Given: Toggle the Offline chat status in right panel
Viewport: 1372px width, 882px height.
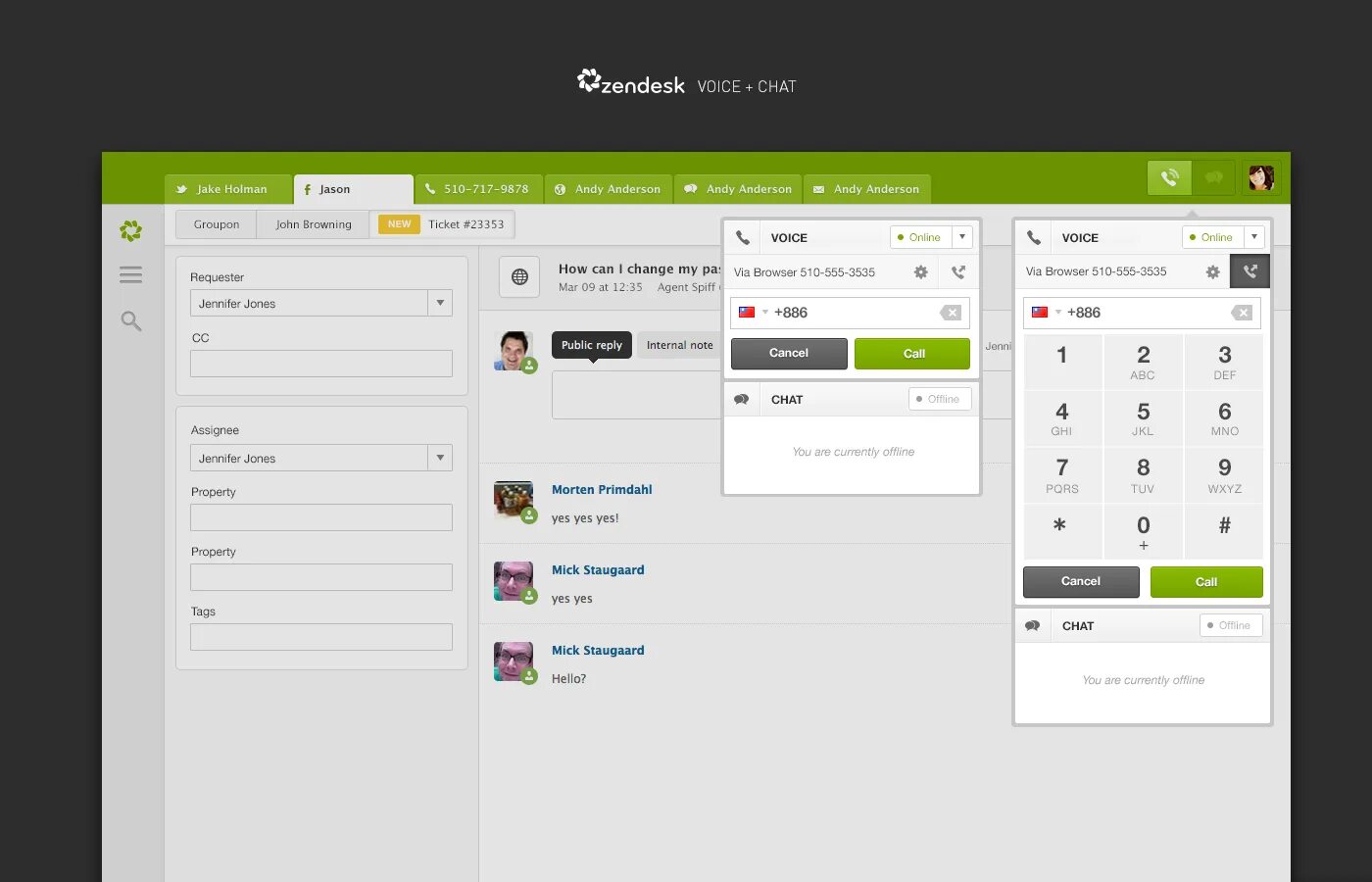Looking at the screenshot, I should pos(1231,625).
